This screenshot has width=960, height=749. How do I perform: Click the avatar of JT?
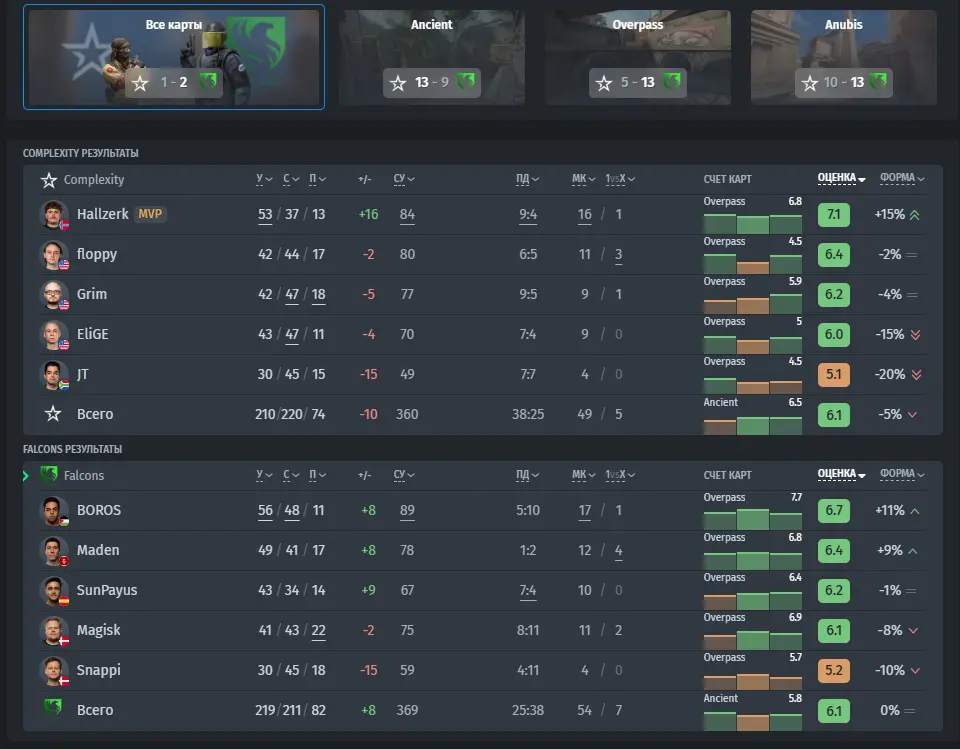point(54,374)
